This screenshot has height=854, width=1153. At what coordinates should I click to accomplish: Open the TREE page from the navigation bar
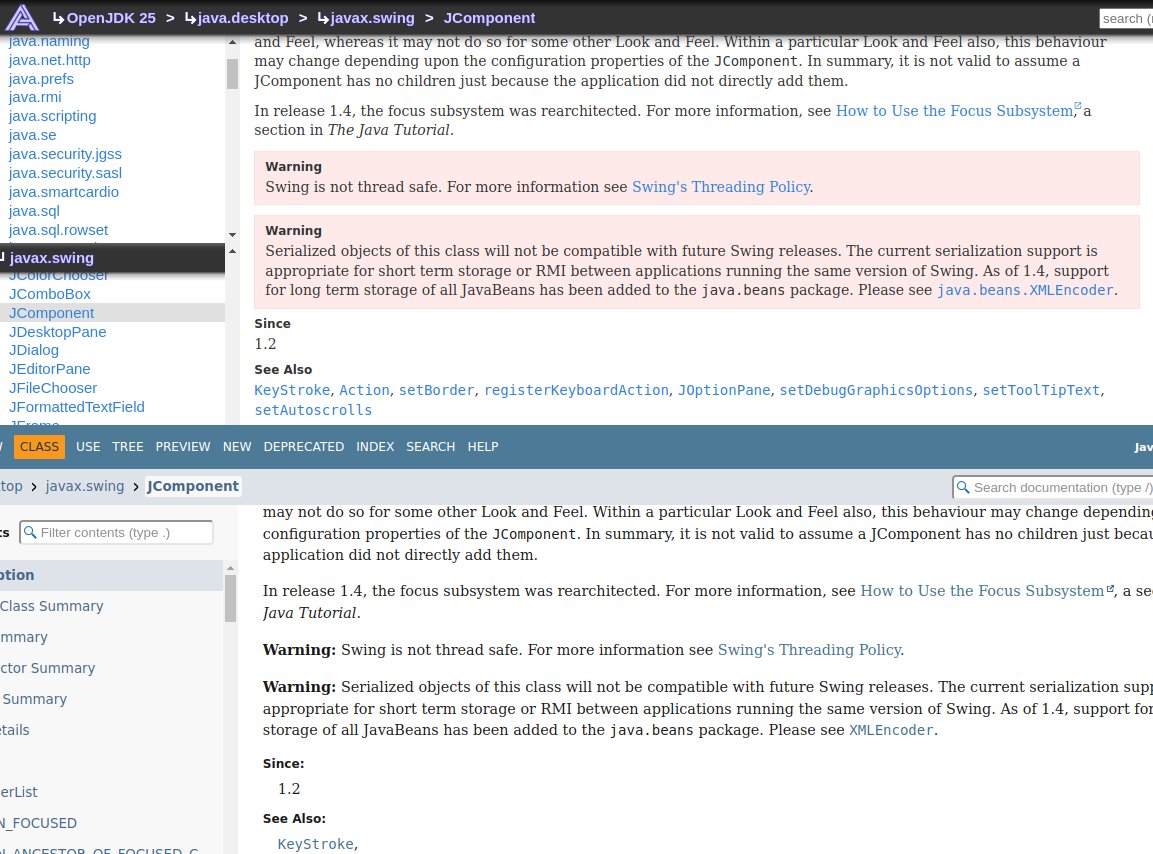pos(127,447)
